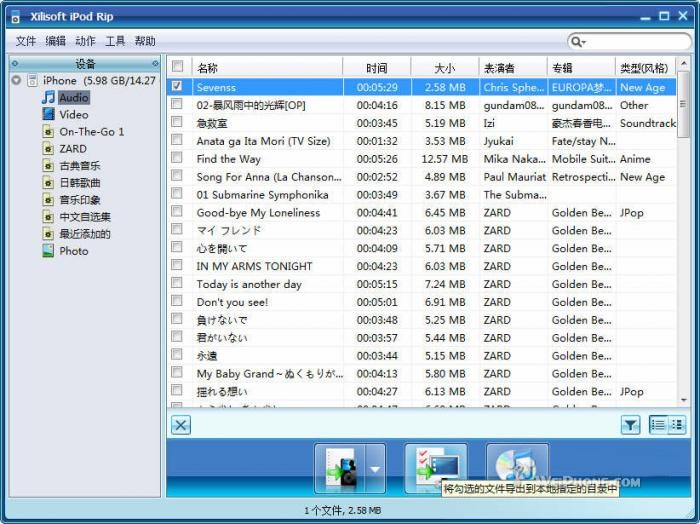Sort by 名称 column header
The height and width of the screenshot is (524, 700).
point(267,67)
